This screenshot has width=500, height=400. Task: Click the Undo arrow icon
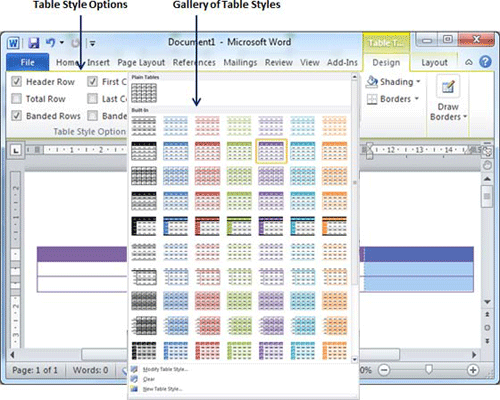pos(50,42)
